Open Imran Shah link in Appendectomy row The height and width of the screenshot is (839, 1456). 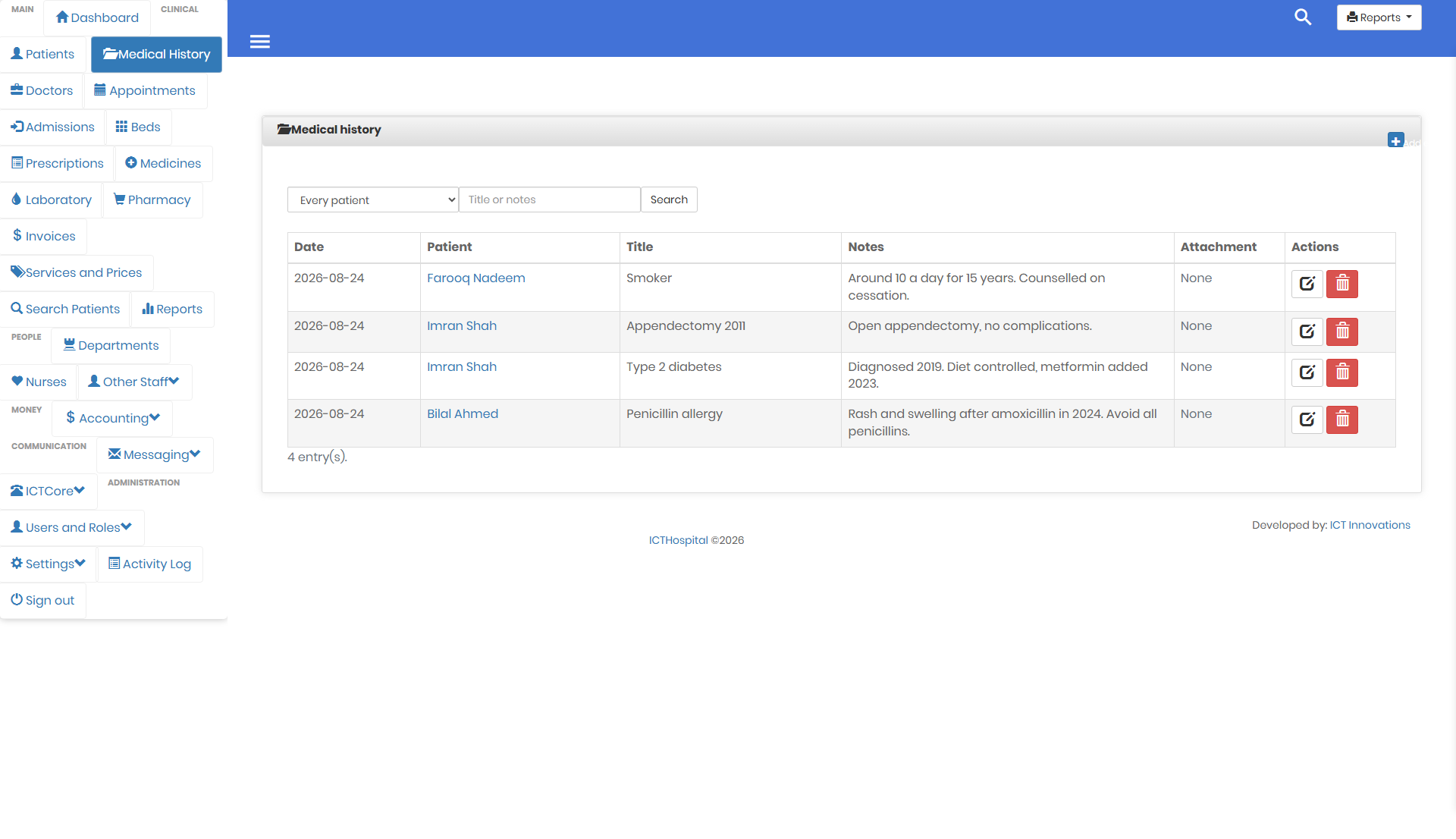pyautogui.click(x=462, y=325)
